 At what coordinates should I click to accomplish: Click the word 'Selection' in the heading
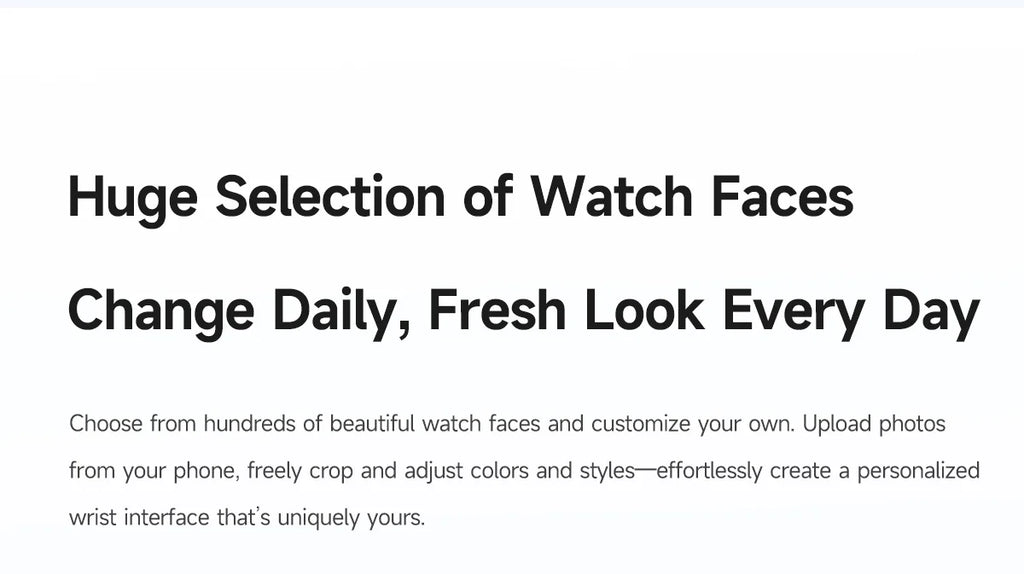coord(330,196)
